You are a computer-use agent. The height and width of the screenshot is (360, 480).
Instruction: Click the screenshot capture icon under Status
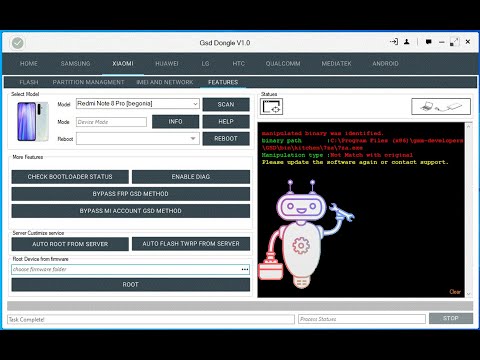(271, 107)
